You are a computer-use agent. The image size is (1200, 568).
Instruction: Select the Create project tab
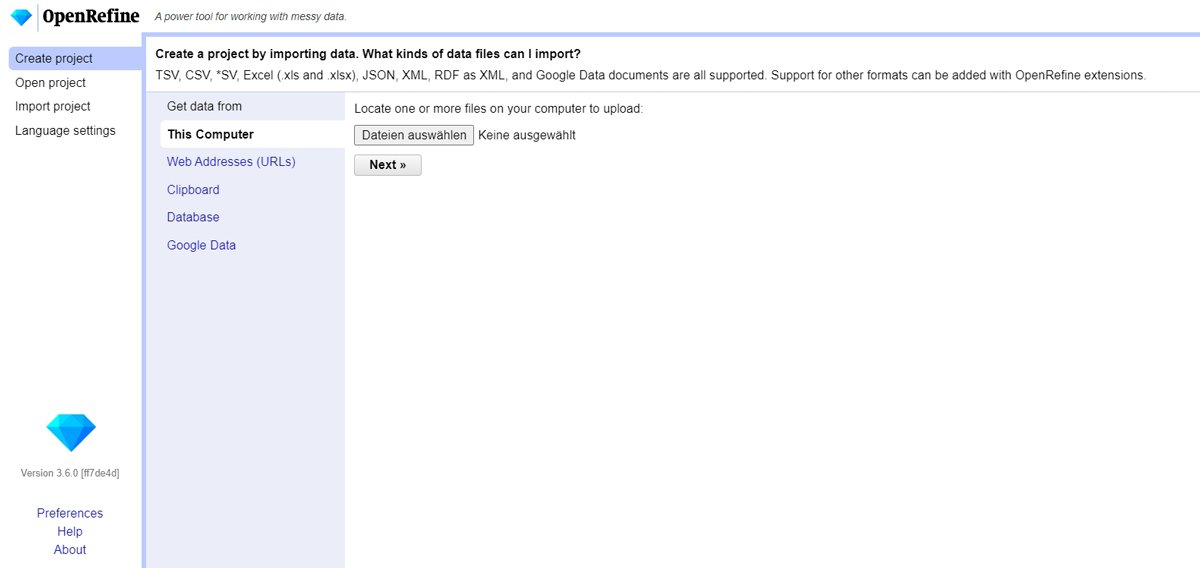(54, 59)
